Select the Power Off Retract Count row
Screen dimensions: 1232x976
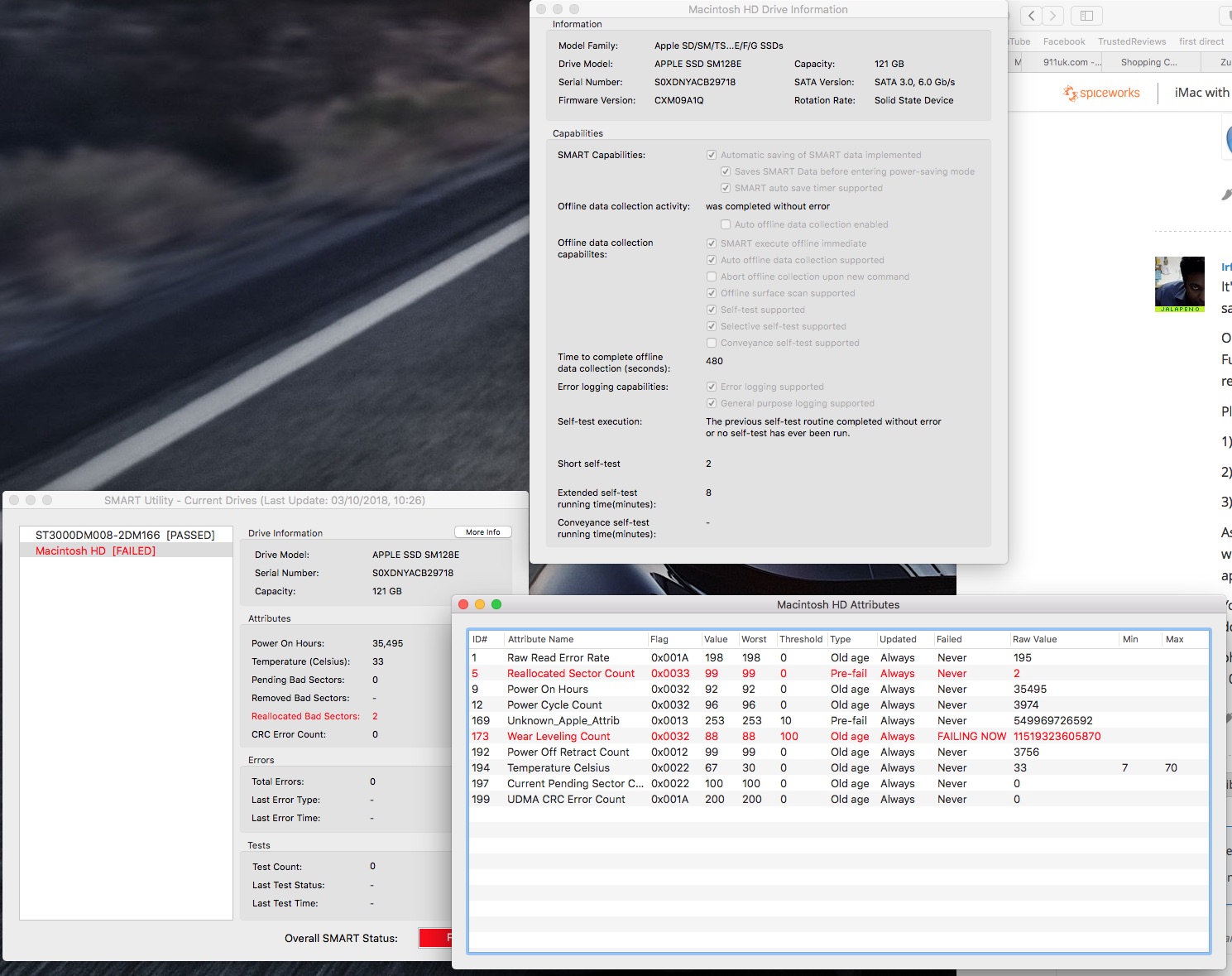[x=838, y=752]
